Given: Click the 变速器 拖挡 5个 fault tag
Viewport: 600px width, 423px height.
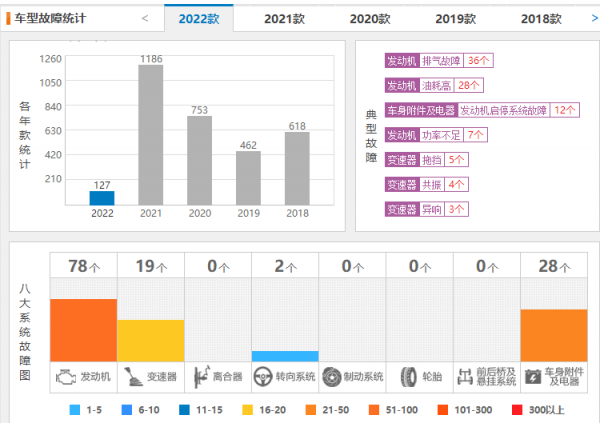Looking at the screenshot, I should pyautogui.click(x=427, y=160).
